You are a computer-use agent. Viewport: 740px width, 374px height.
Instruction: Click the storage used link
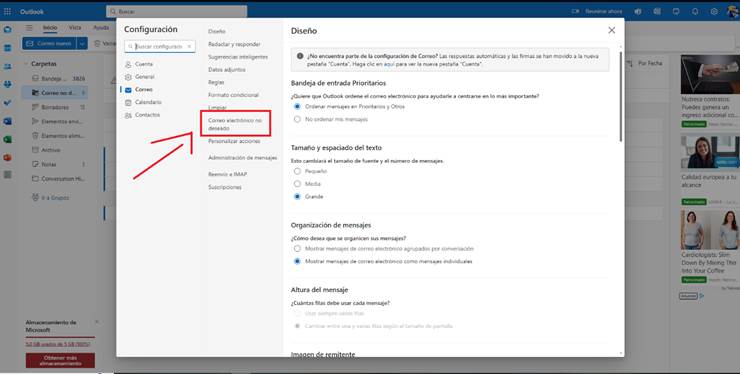coord(58,344)
